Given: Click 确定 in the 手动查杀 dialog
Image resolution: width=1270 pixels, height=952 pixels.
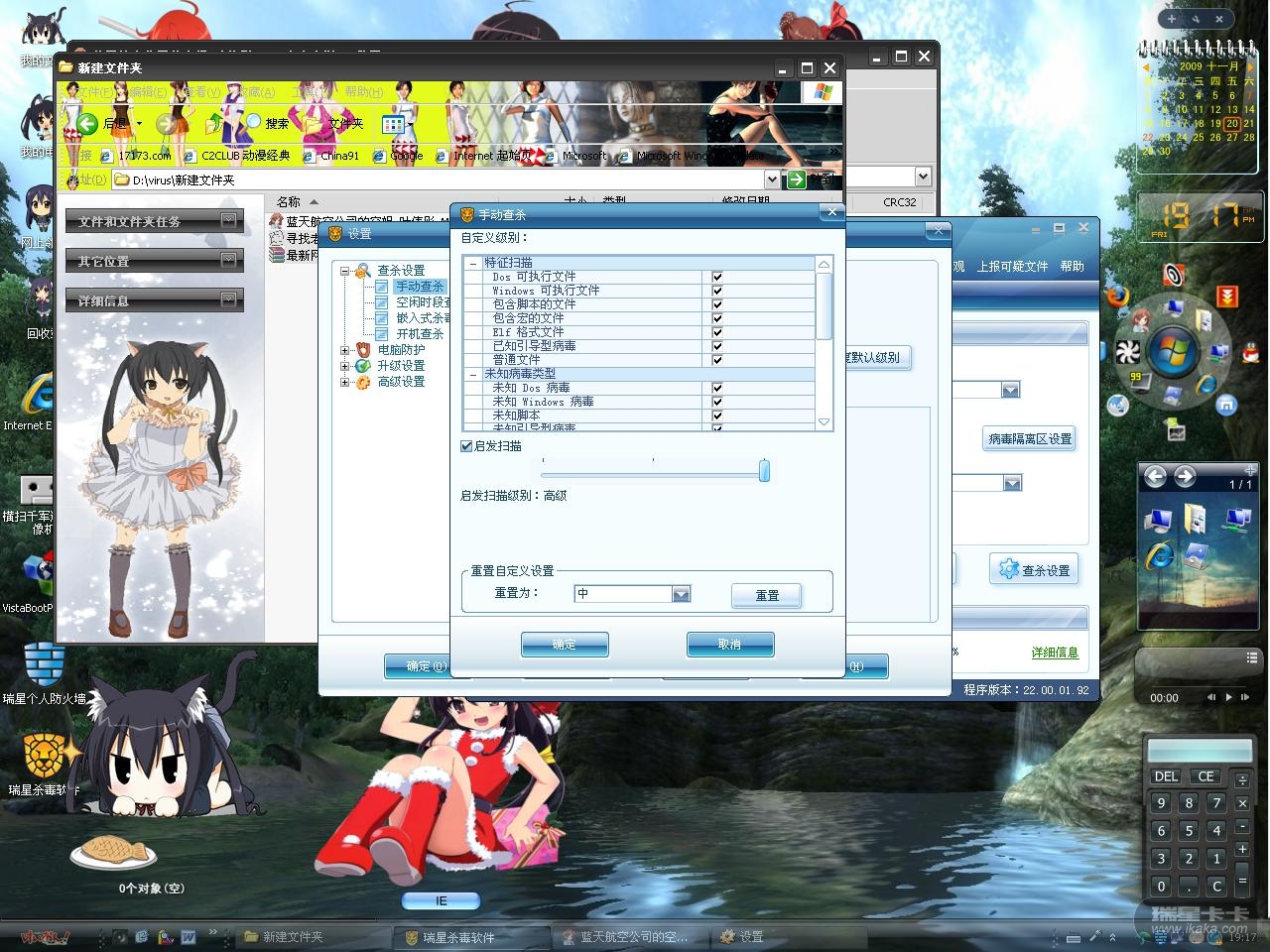Looking at the screenshot, I should 565,645.
